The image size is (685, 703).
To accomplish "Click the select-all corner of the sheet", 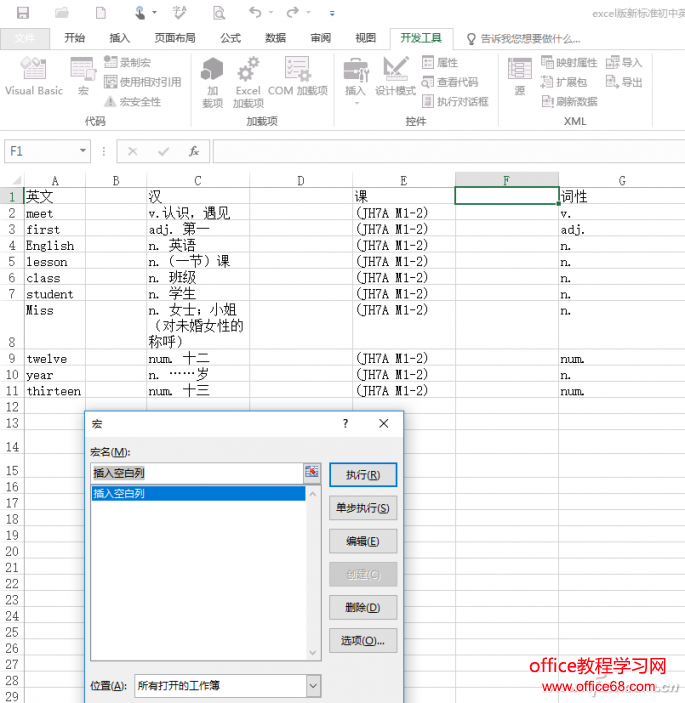I will coord(12,180).
